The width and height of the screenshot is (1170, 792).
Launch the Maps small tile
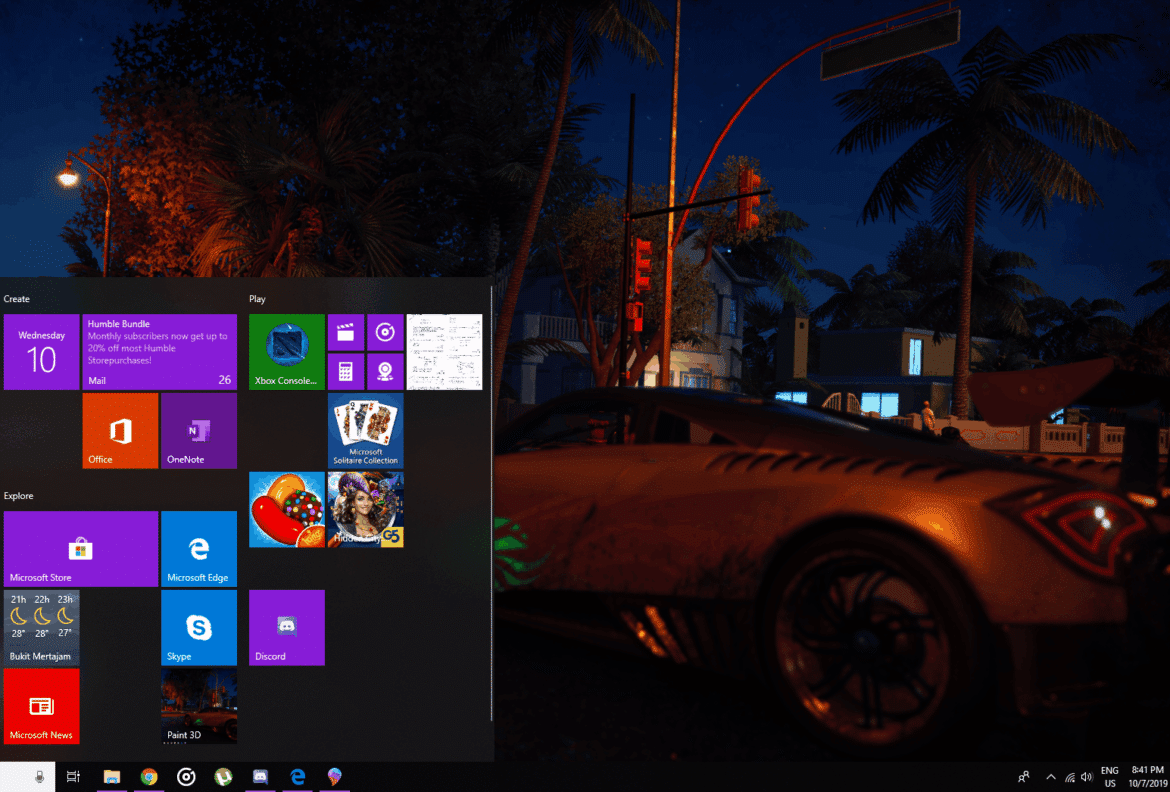pos(385,371)
